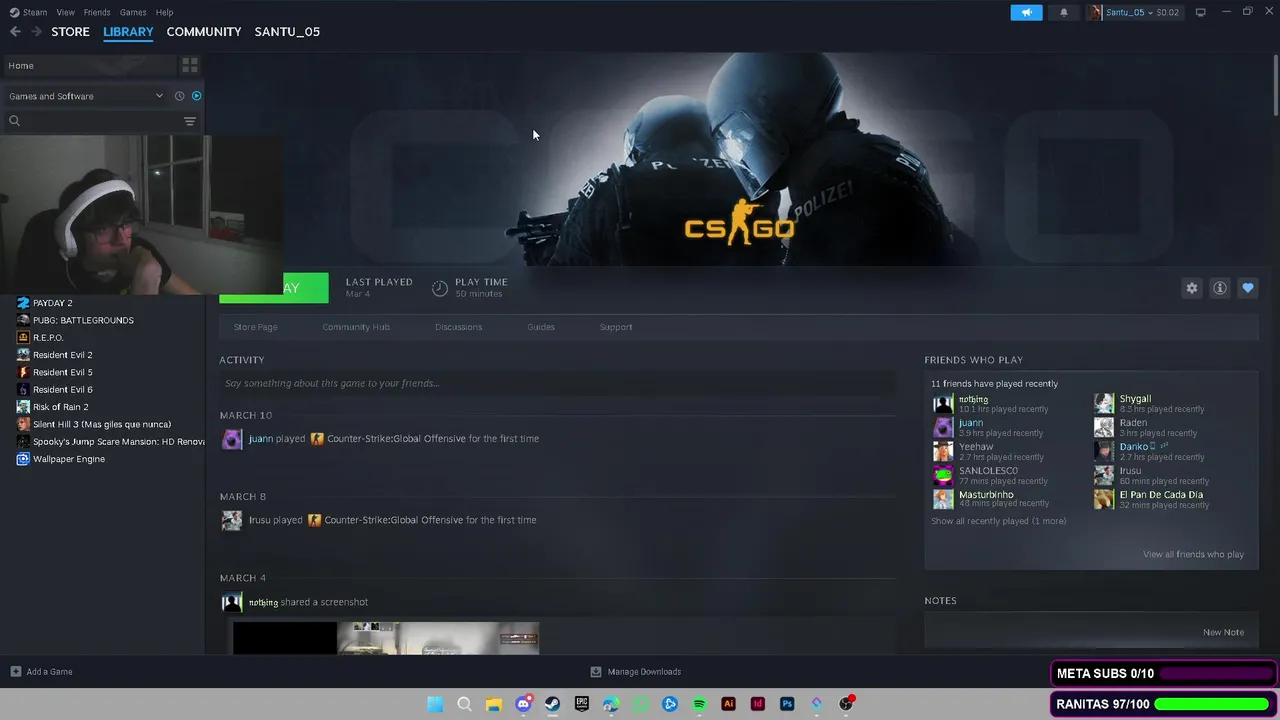The image size is (1280, 720).
Task: Open juann's profile in the March 10 activity
Action: (260, 439)
